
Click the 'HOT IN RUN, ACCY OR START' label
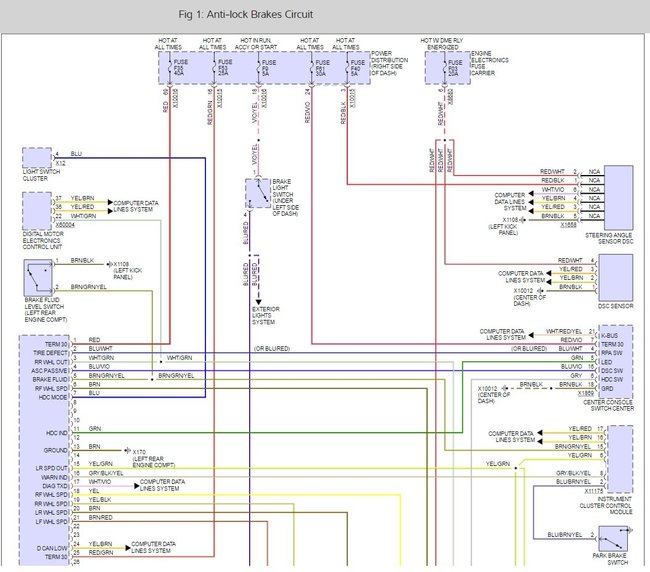pyautogui.click(x=256, y=44)
